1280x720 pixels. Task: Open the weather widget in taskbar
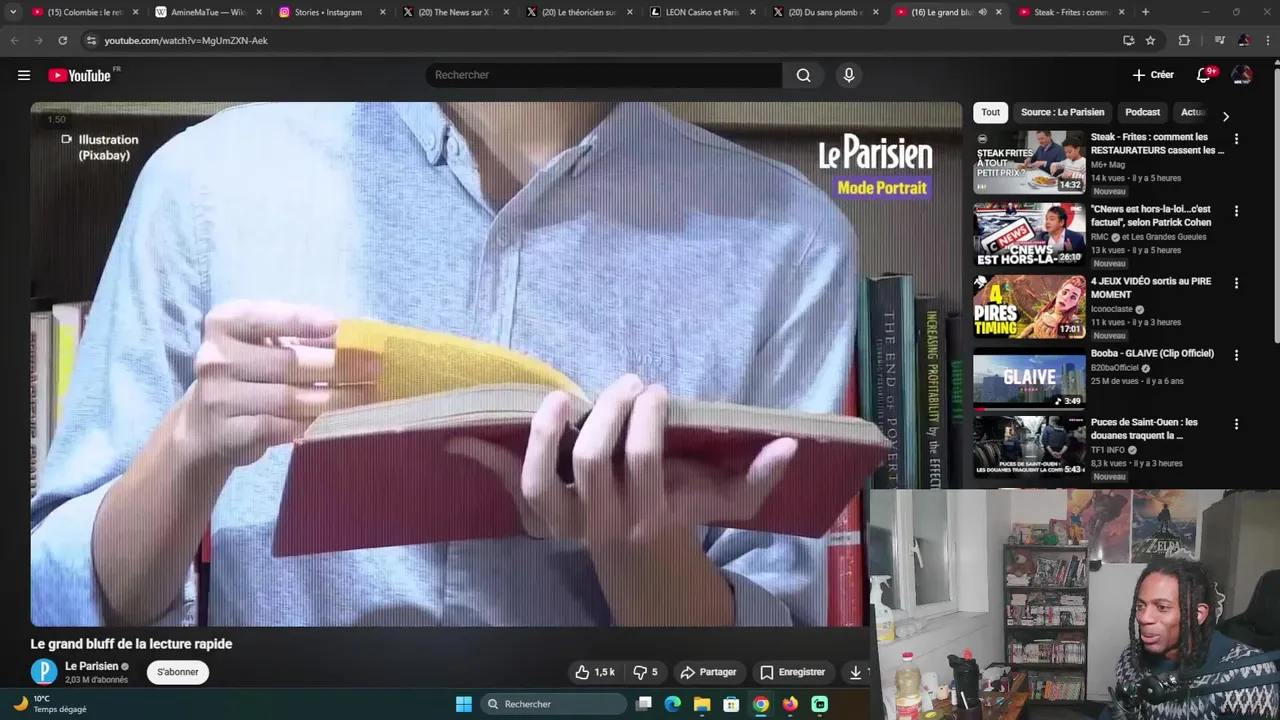click(50, 704)
